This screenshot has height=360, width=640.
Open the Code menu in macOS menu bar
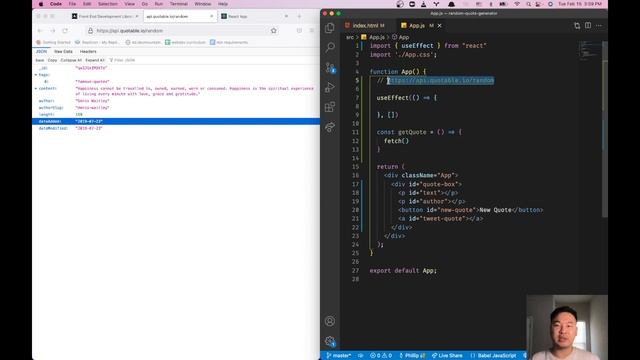click(56, 4)
